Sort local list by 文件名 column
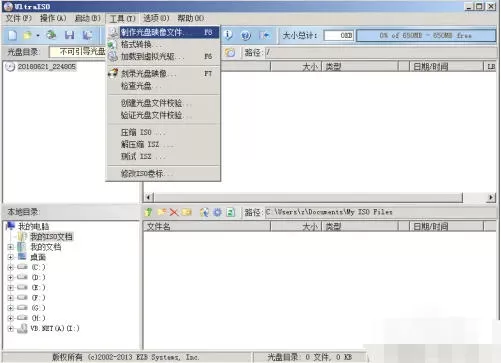Screen dimensions: 501x363 (207, 227)
